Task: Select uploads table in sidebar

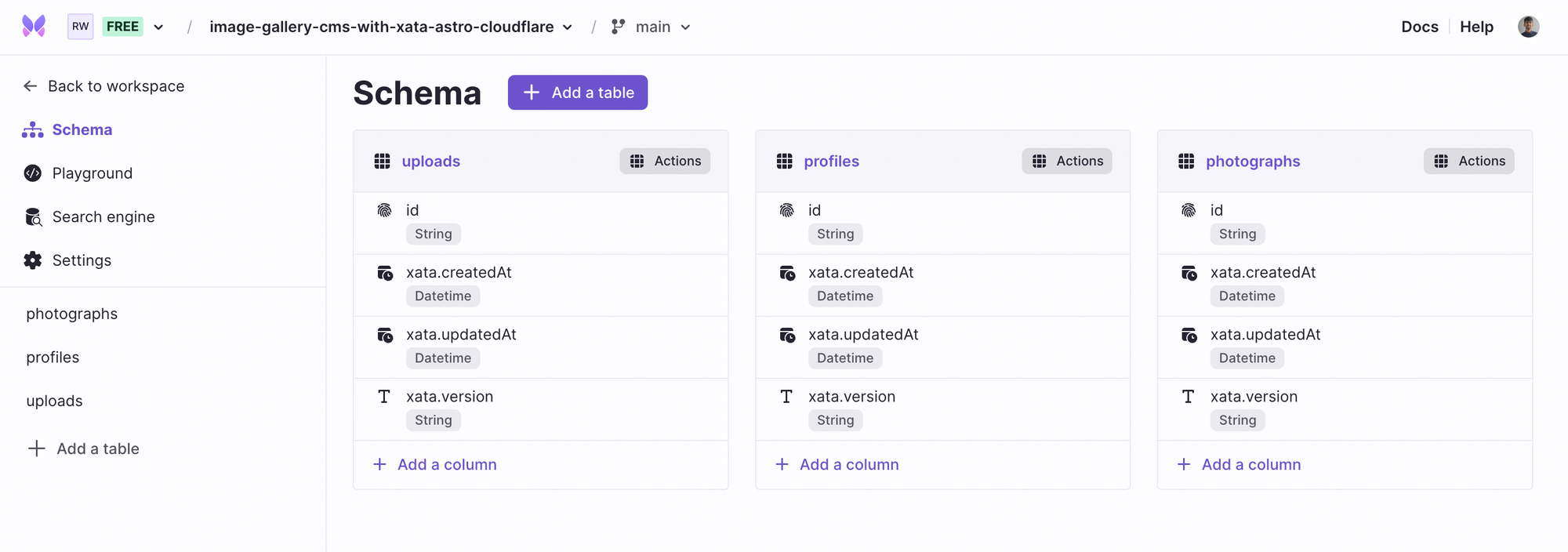Action: [54, 401]
